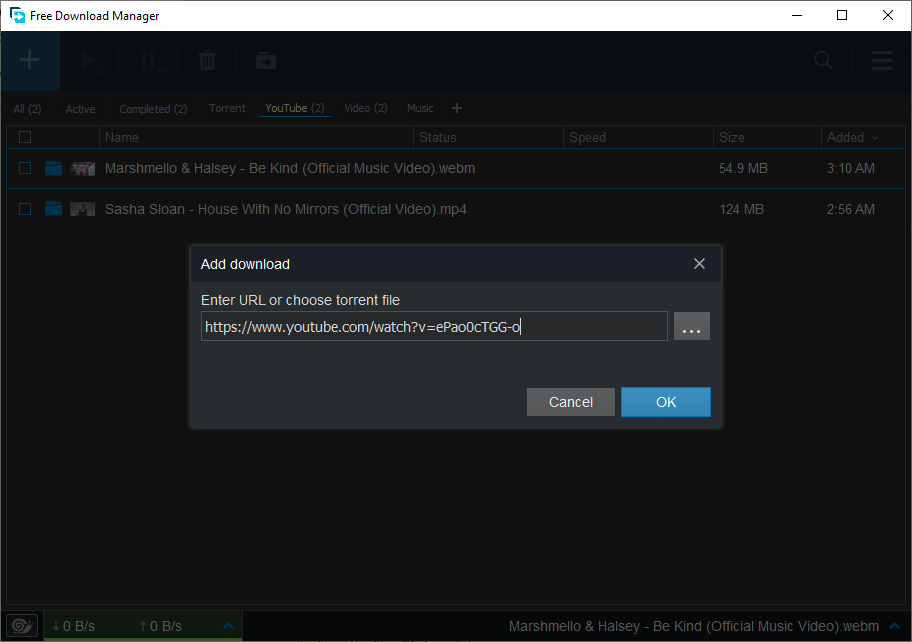
Task: Click the 3:10 AM added time
Action: coord(851,169)
